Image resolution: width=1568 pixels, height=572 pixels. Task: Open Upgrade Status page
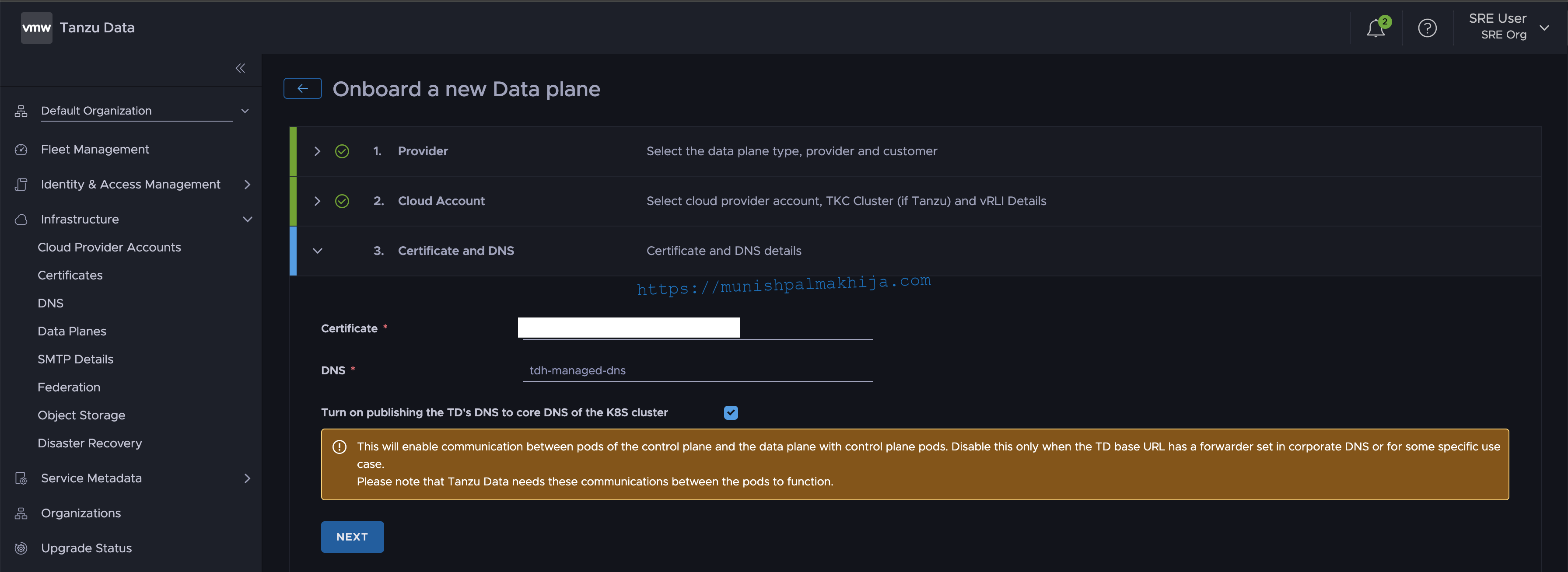pyautogui.click(x=86, y=548)
